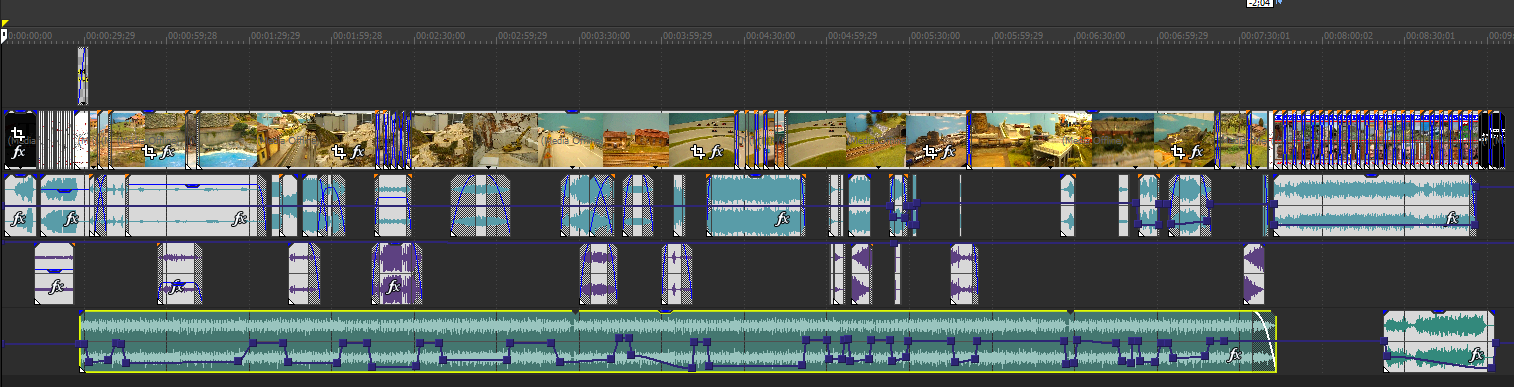1514x387 pixels.
Task: Click Pan/Crop icon nearest the 00:01:59:28 mark
Action: click(x=338, y=152)
